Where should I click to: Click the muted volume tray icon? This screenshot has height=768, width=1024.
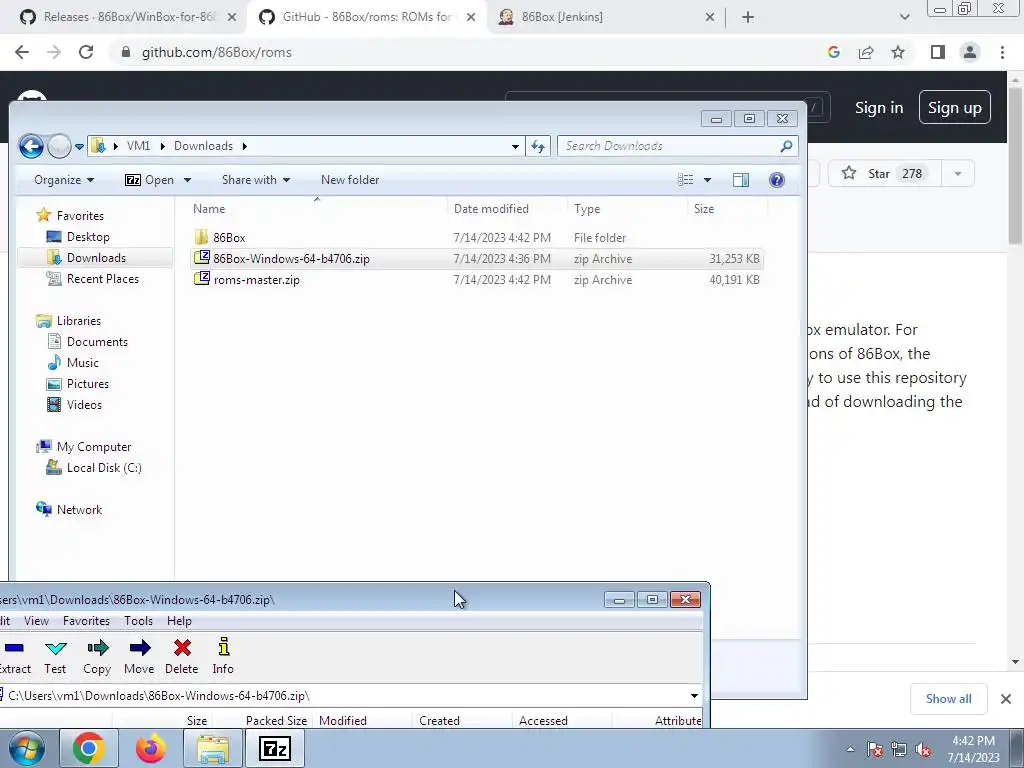coord(923,749)
